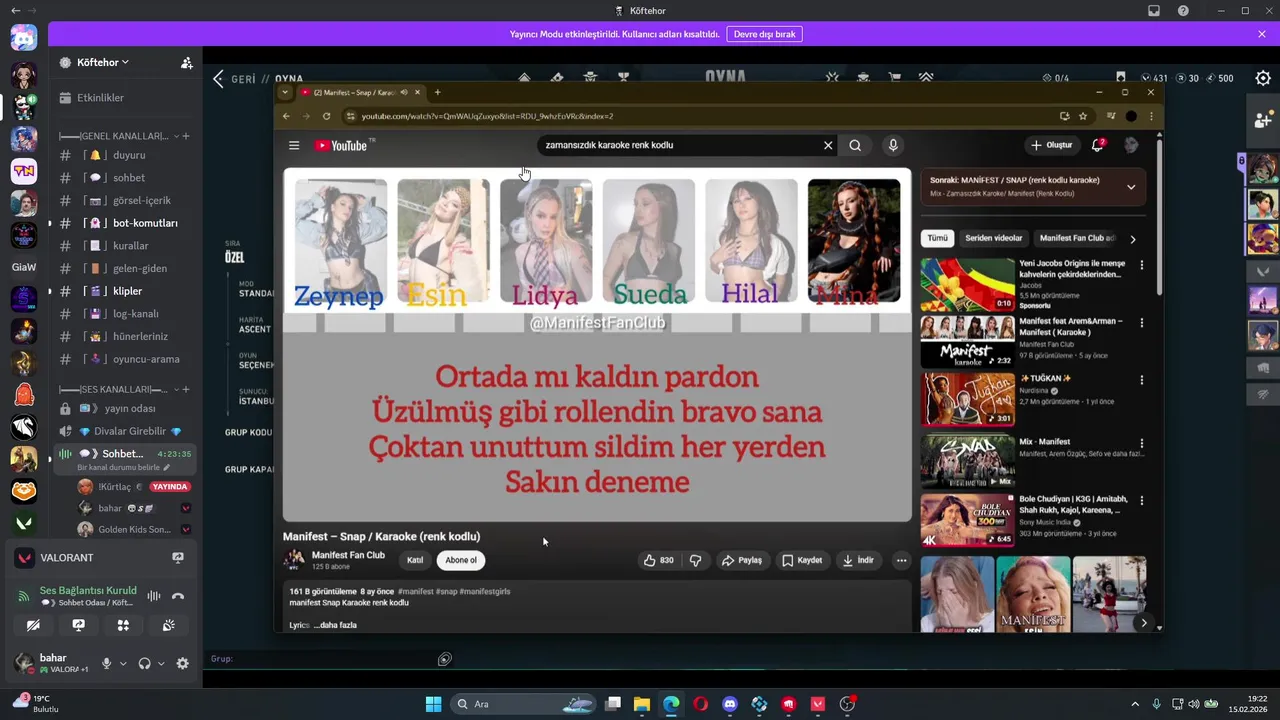Viewport: 1280px width, 720px height.
Task: Select the Tümü filter chip
Action: tap(937, 238)
